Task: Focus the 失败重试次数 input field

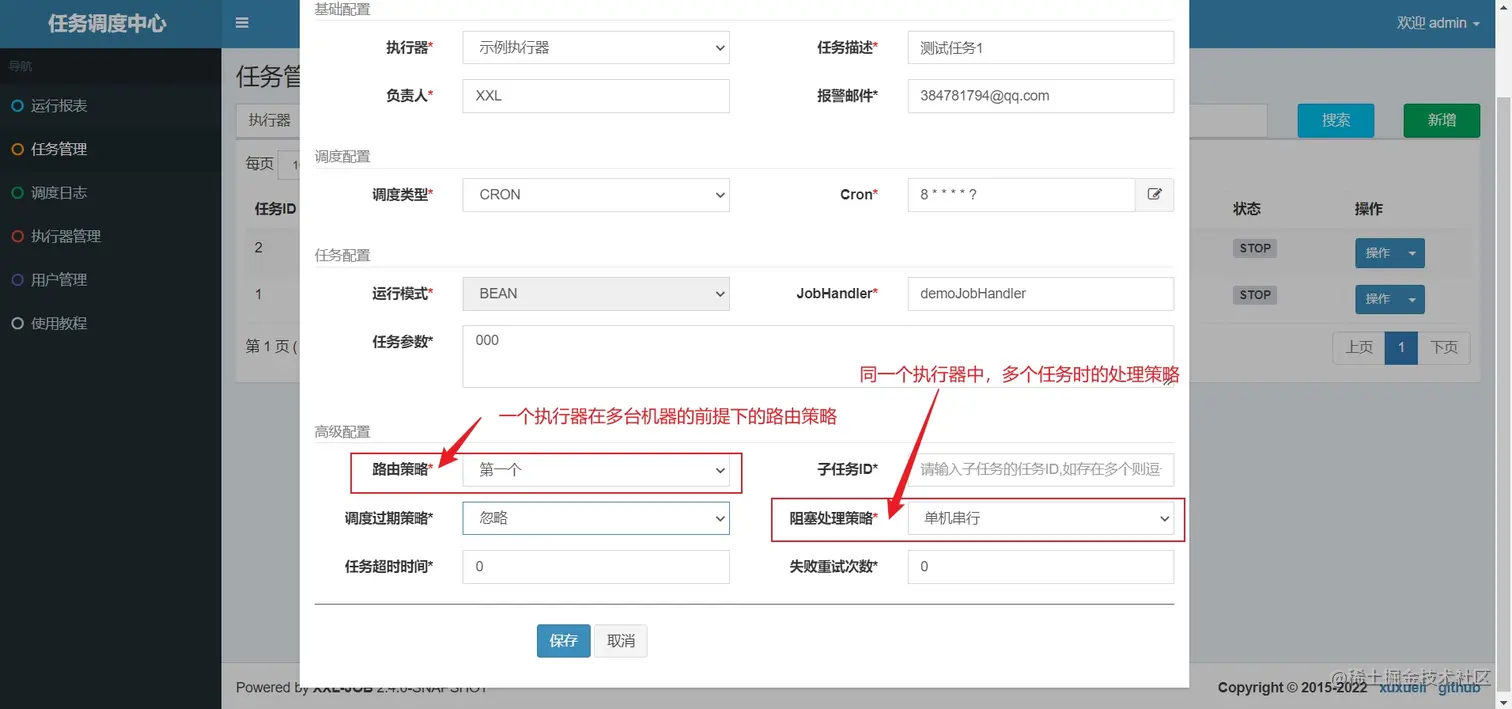Action: click(x=1041, y=567)
